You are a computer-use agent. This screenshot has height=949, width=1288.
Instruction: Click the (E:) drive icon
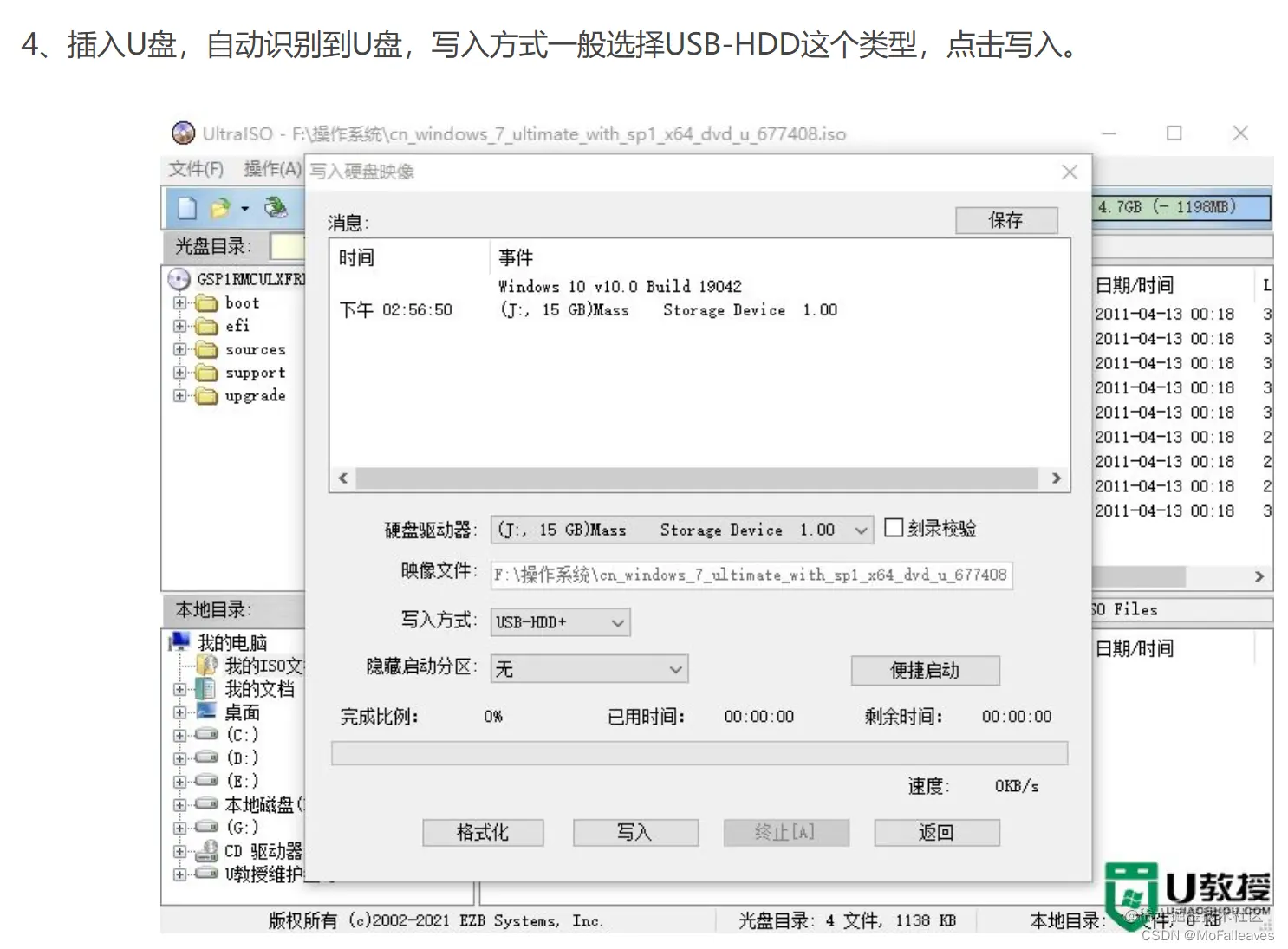(x=205, y=781)
